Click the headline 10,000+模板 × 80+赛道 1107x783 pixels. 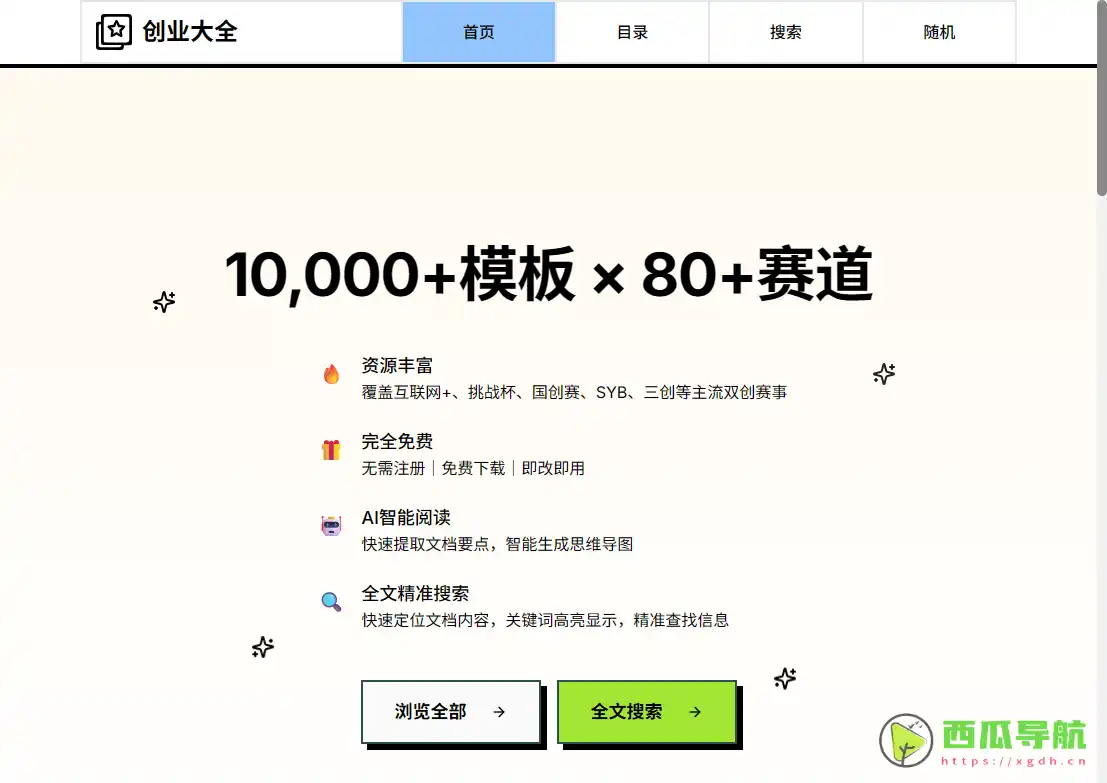549,275
